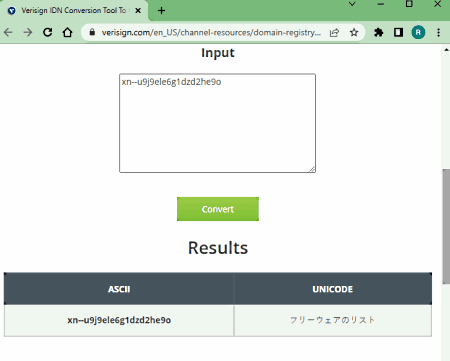Reload the Verisign page
The image size is (450, 361).
coord(48,32)
